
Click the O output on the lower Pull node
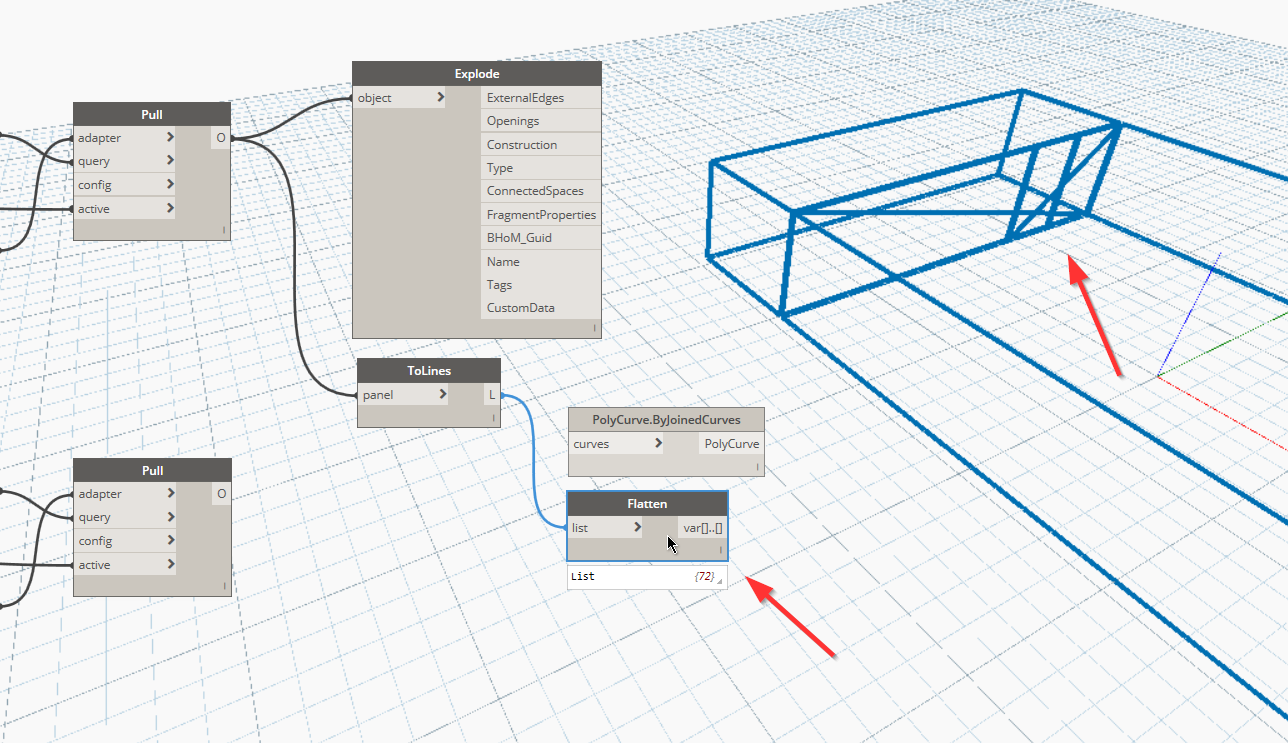[221, 493]
